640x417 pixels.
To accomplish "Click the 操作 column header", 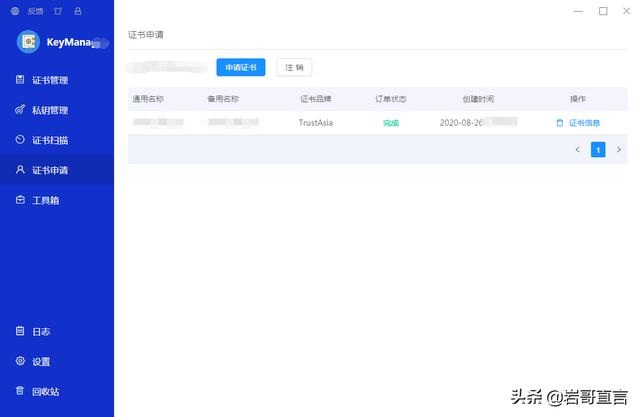I will (x=578, y=99).
